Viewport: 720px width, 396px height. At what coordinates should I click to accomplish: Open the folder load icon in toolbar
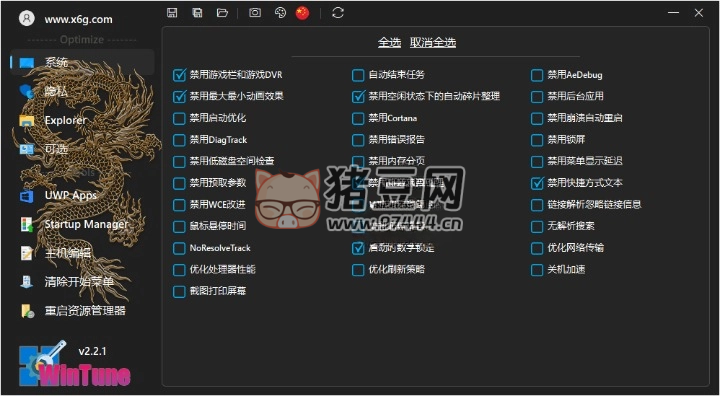coord(222,13)
